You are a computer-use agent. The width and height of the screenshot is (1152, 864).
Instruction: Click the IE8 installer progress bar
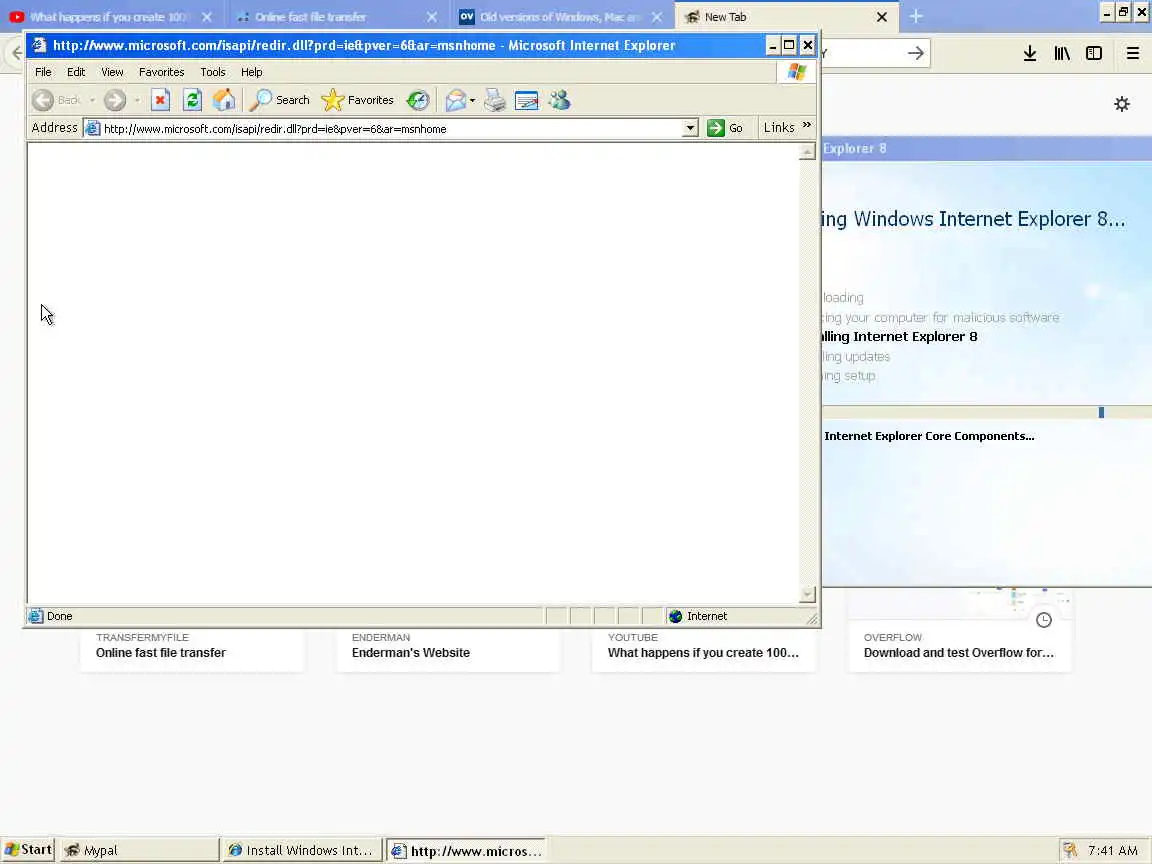coord(987,412)
